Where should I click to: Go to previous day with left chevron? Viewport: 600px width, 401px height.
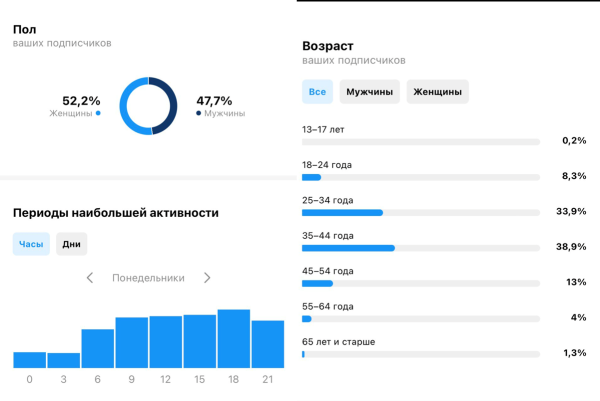[90, 278]
